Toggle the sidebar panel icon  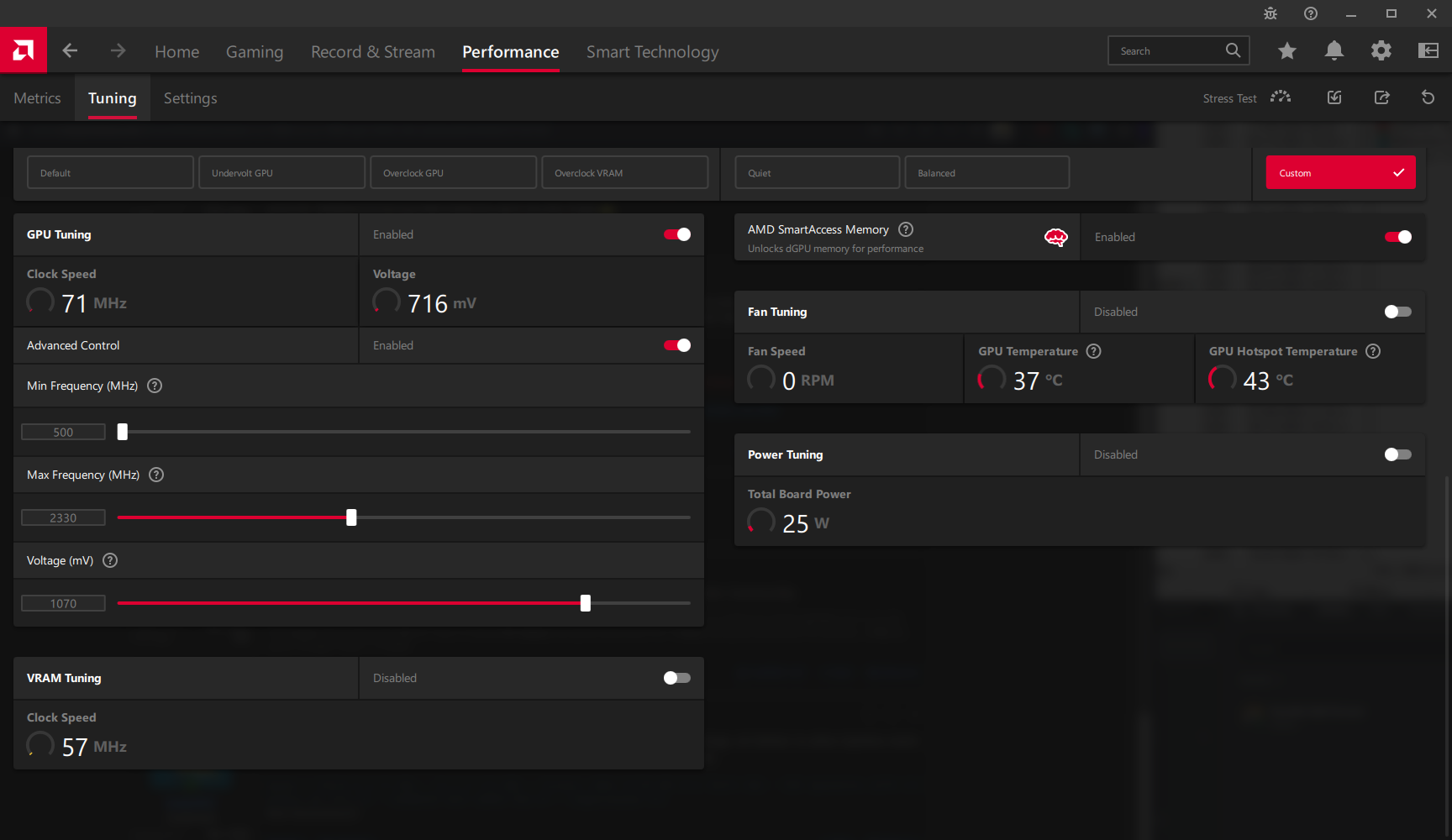click(x=1428, y=51)
